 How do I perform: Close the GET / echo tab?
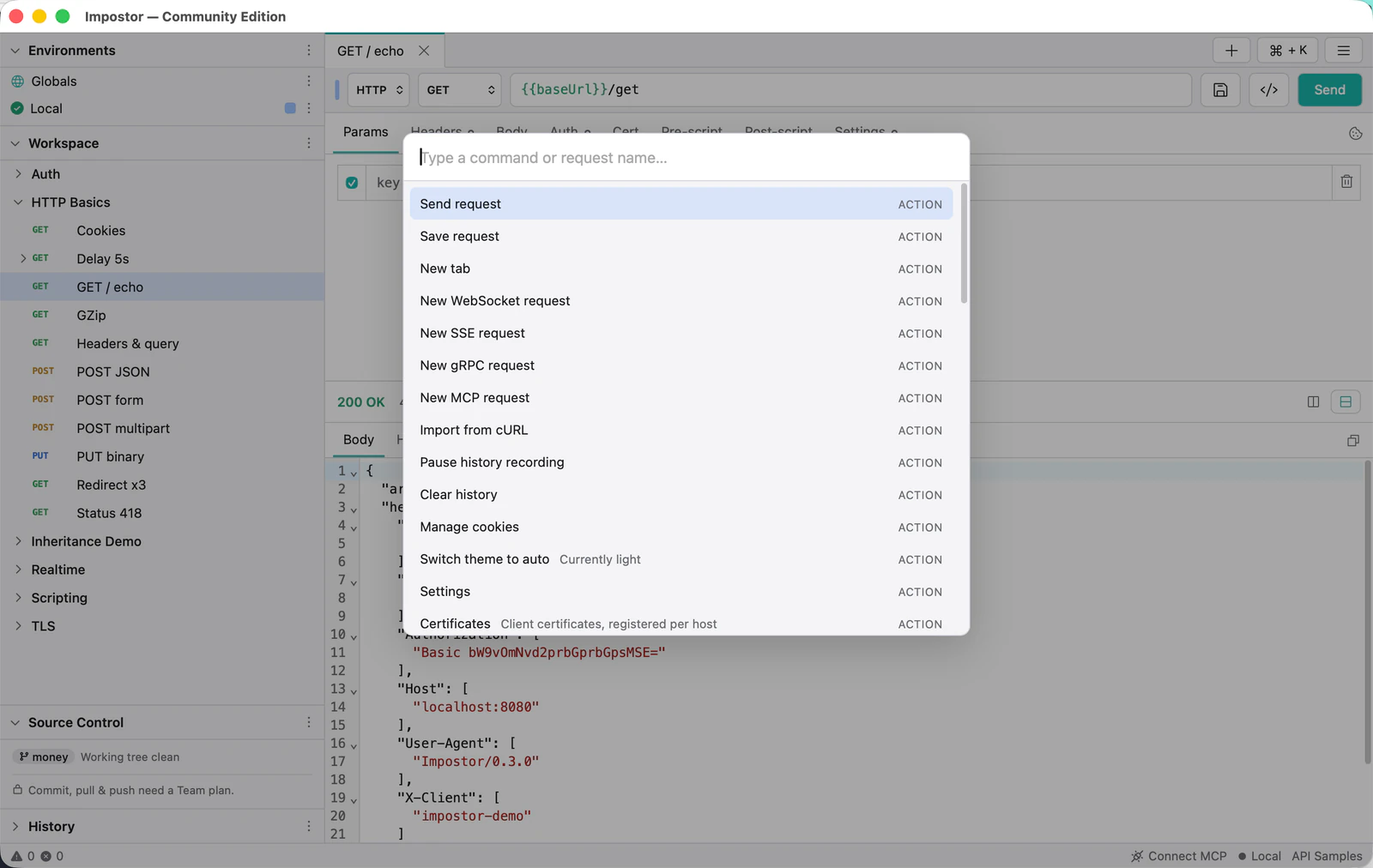pos(424,51)
